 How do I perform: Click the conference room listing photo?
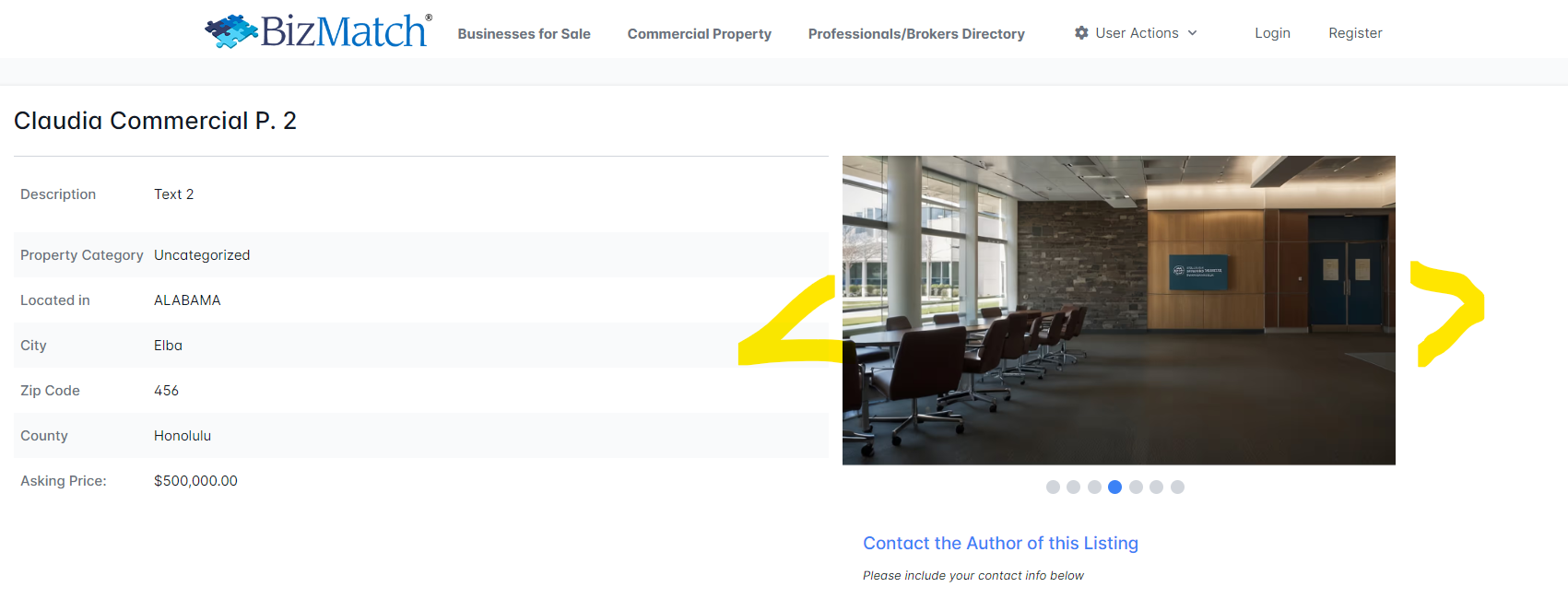pos(1118,310)
